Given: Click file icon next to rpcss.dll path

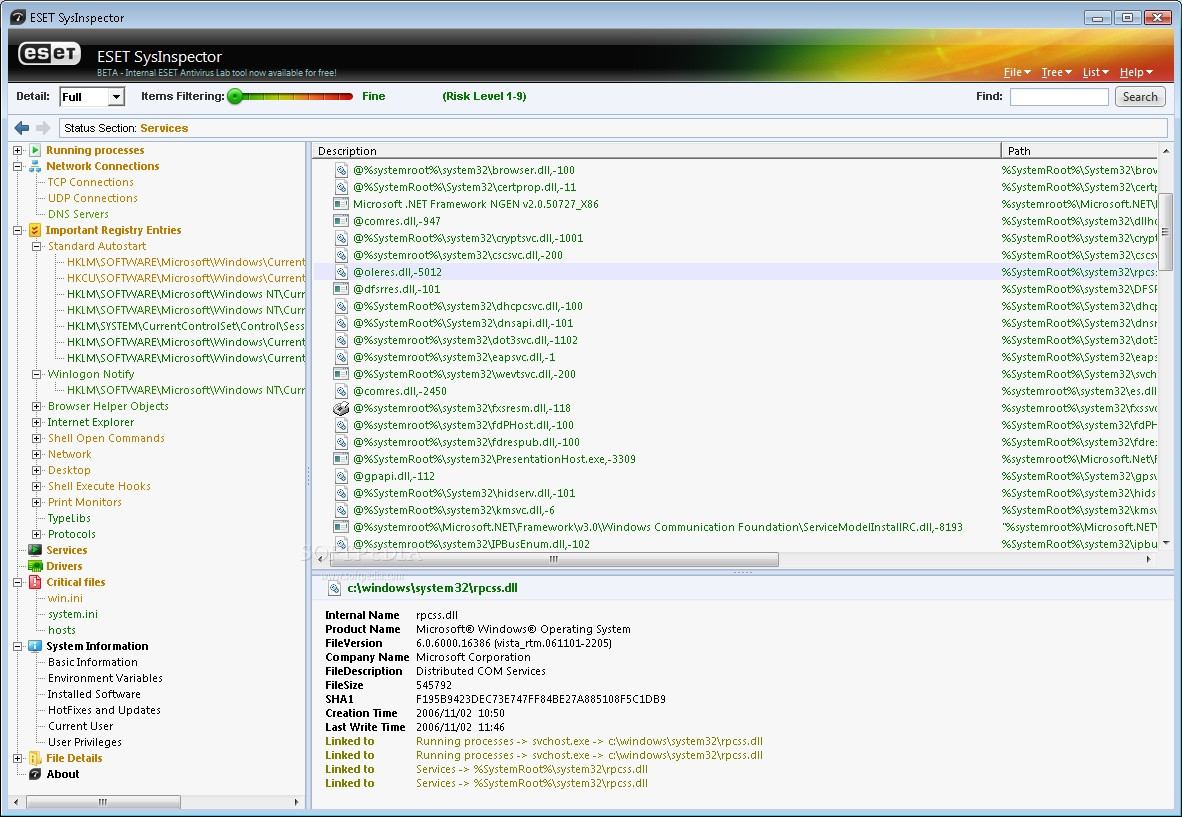Looking at the screenshot, I should pos(334,589).
